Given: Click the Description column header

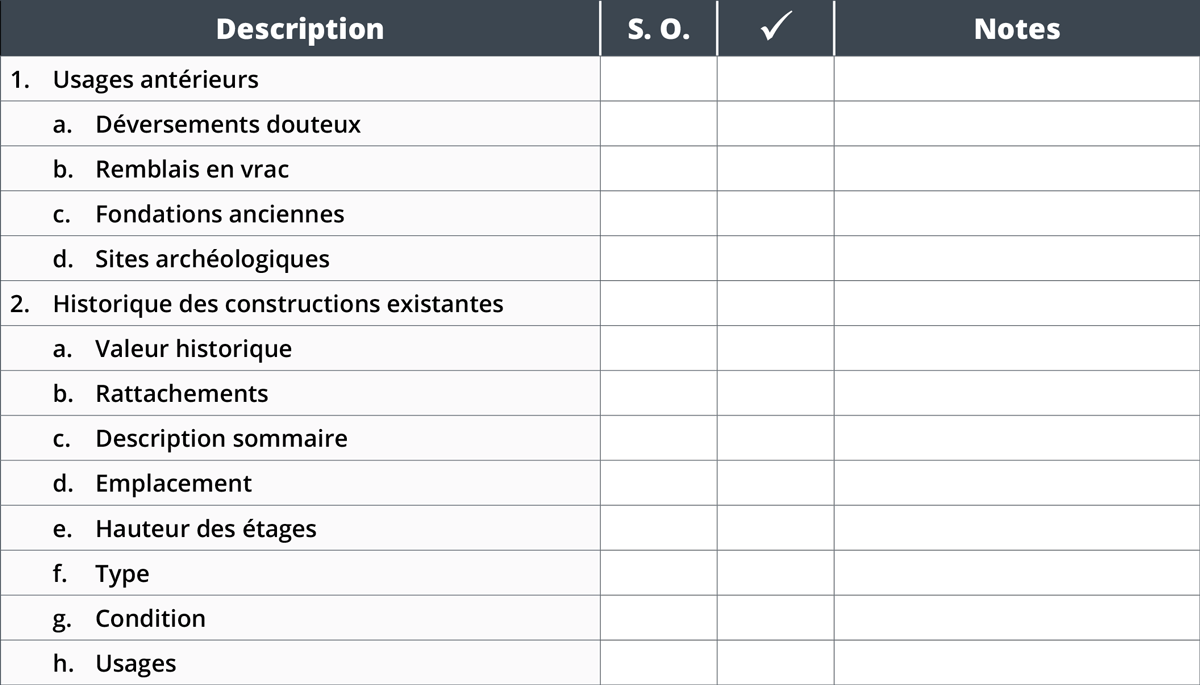Looking at the screenshot, I should point(299,29).
